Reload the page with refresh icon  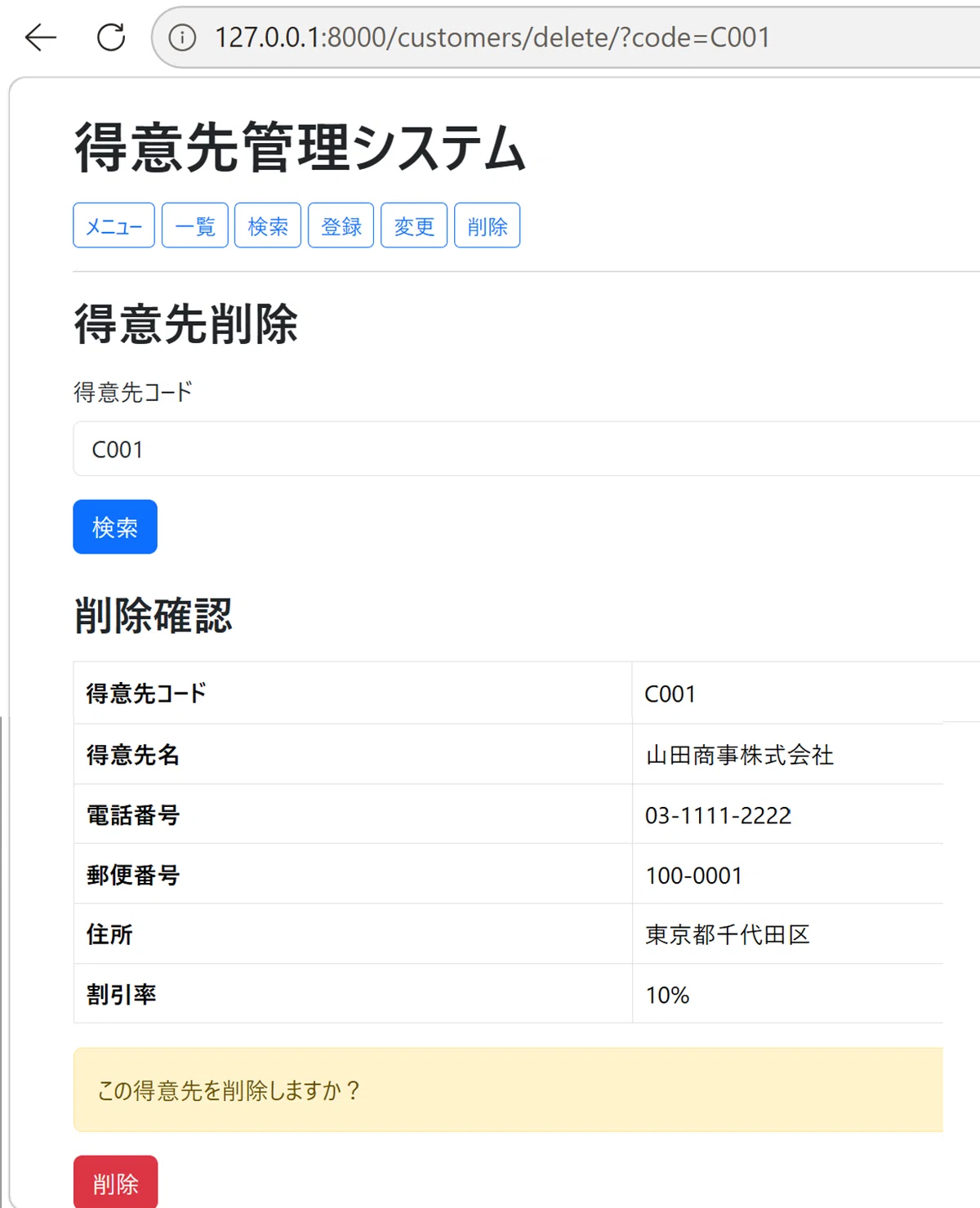pos(111,38)
